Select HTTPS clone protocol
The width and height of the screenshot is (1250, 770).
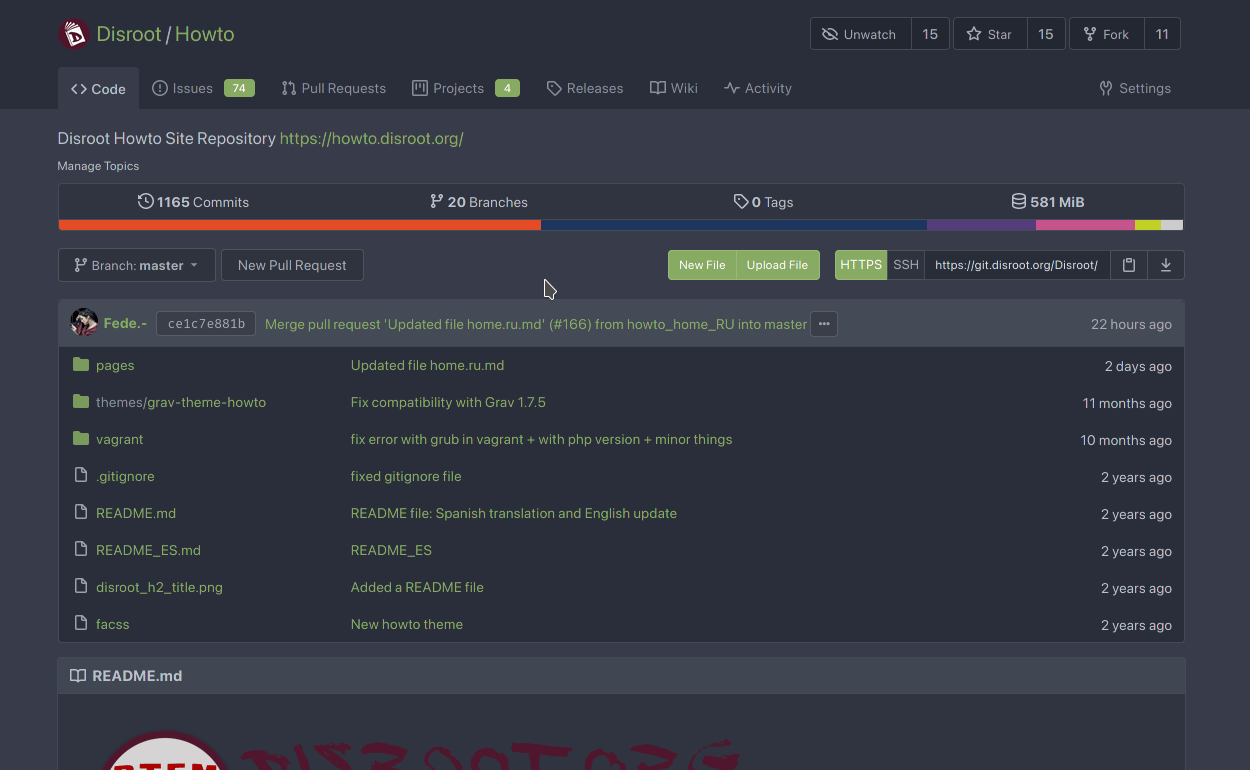pos(860,265)
